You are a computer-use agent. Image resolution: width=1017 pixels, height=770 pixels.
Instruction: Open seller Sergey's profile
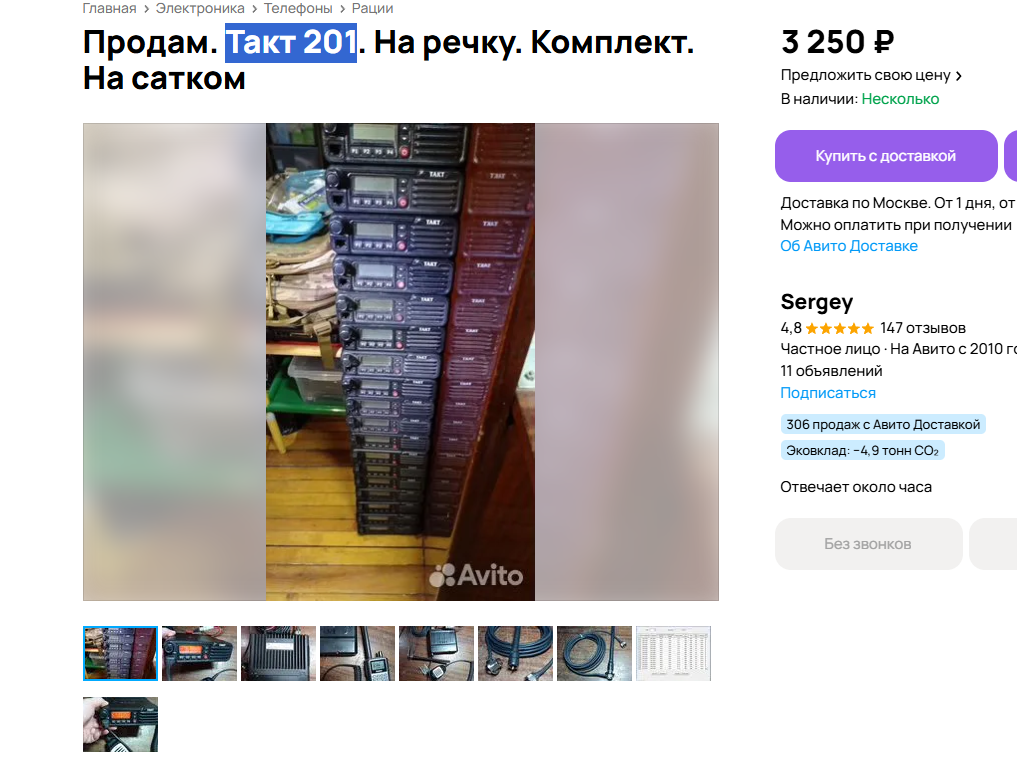click(x=817, y=302)
